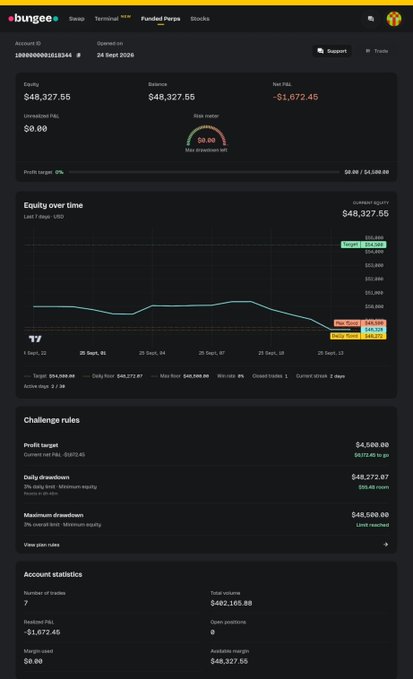Screen dimensions: 413x679
Task: Open View plan rules link
Action: pos(42,545)
